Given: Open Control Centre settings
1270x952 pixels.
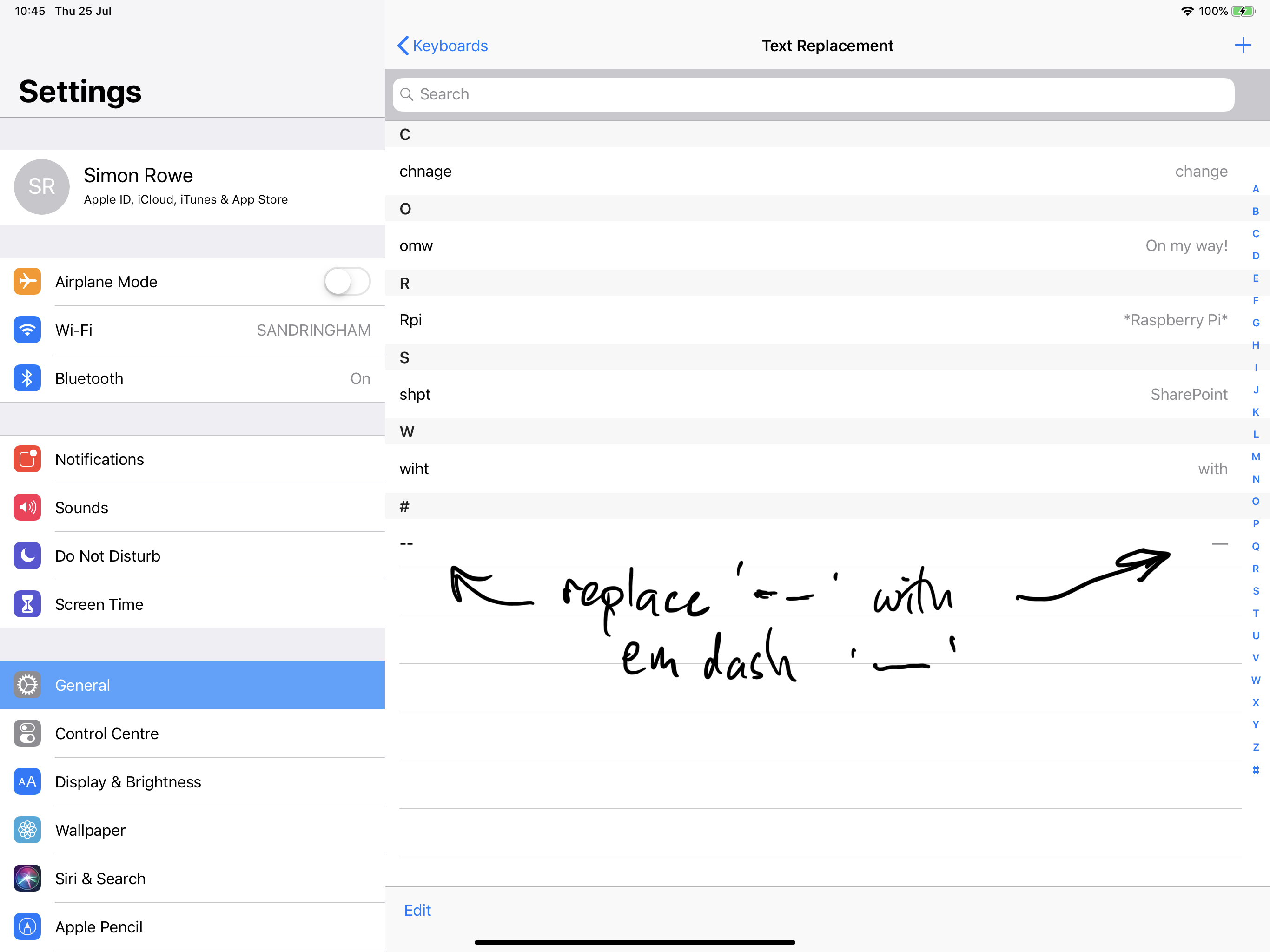Looking at the screenshot, I should click(x=192, y=733).
